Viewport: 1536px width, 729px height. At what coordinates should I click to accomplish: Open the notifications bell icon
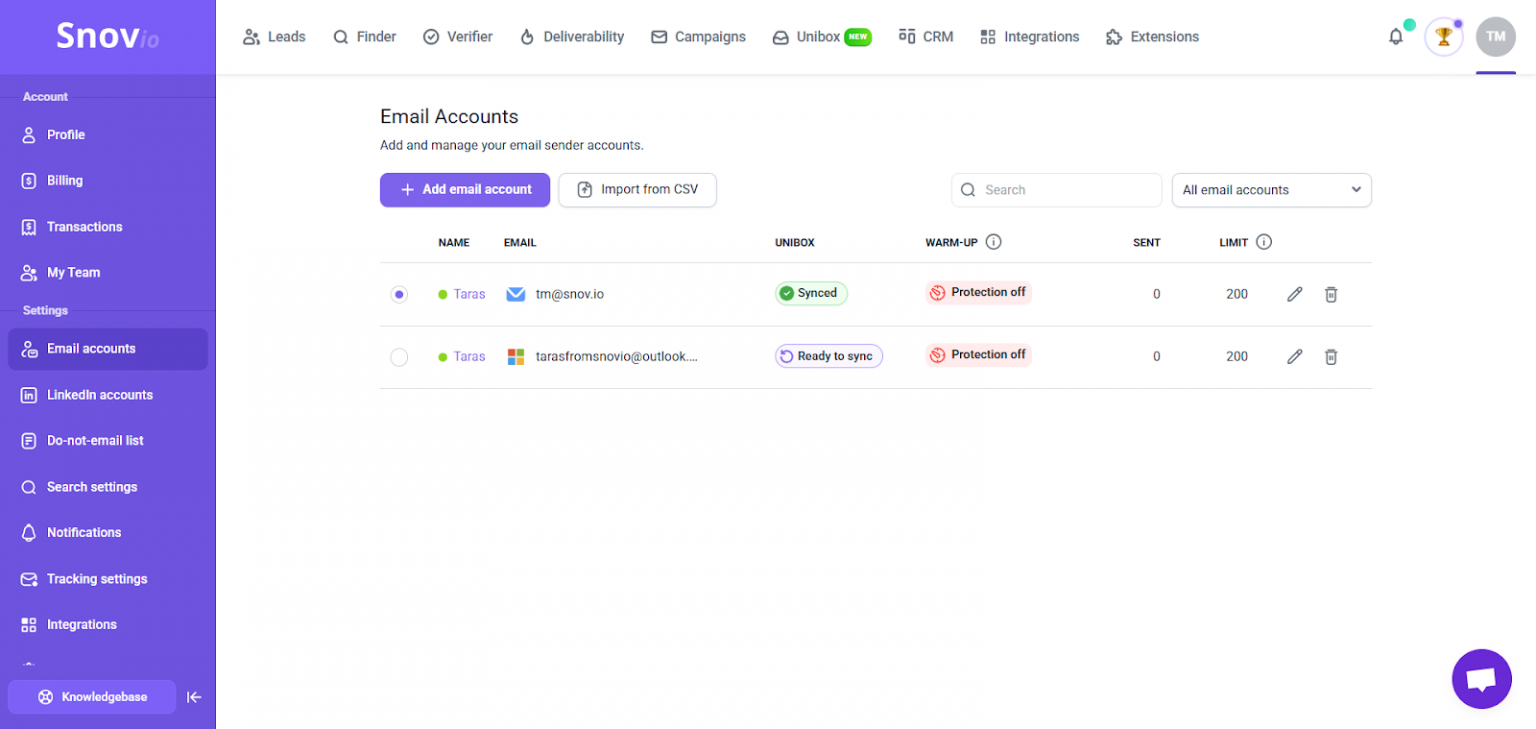(x=1396, y=37)
